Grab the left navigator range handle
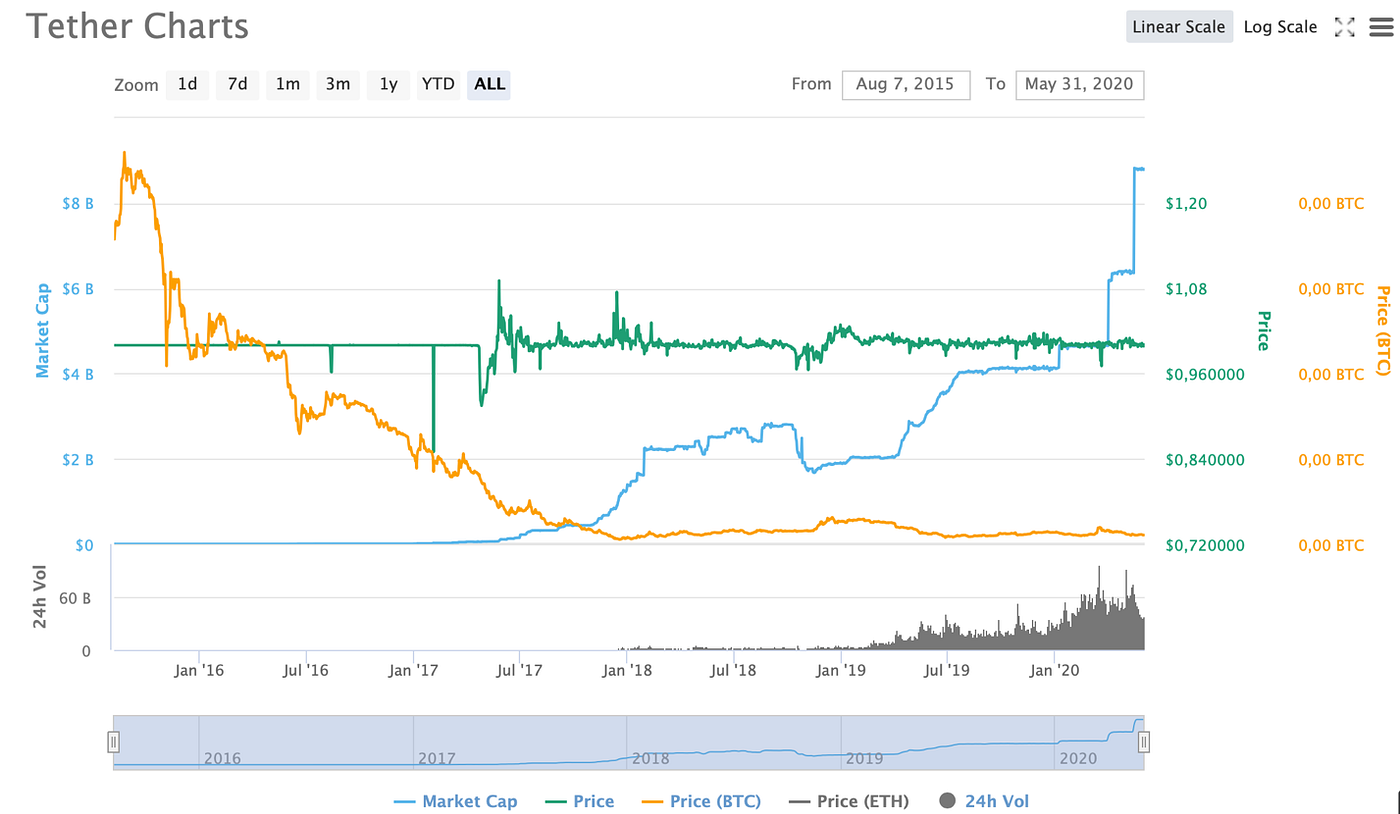This screenshot has width=1400, height=814. coord(114,742)
